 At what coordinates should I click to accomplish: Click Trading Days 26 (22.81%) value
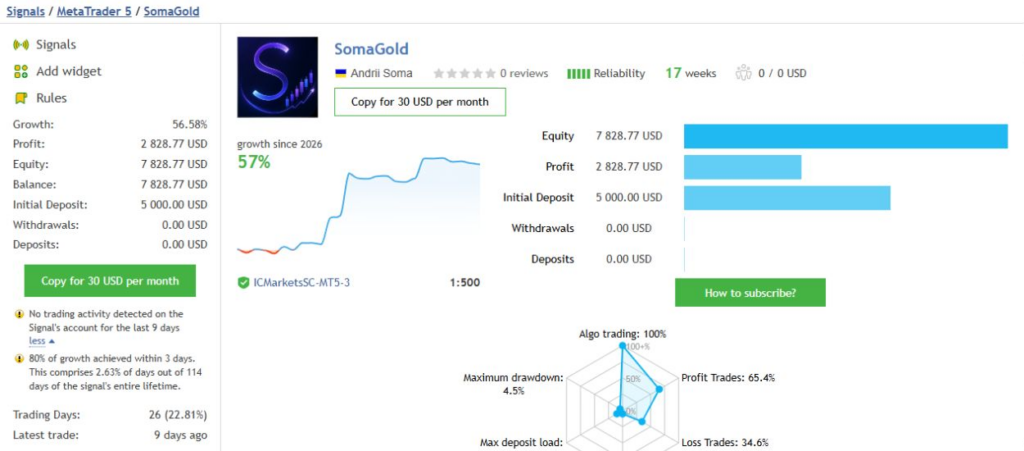pos(178,415)
